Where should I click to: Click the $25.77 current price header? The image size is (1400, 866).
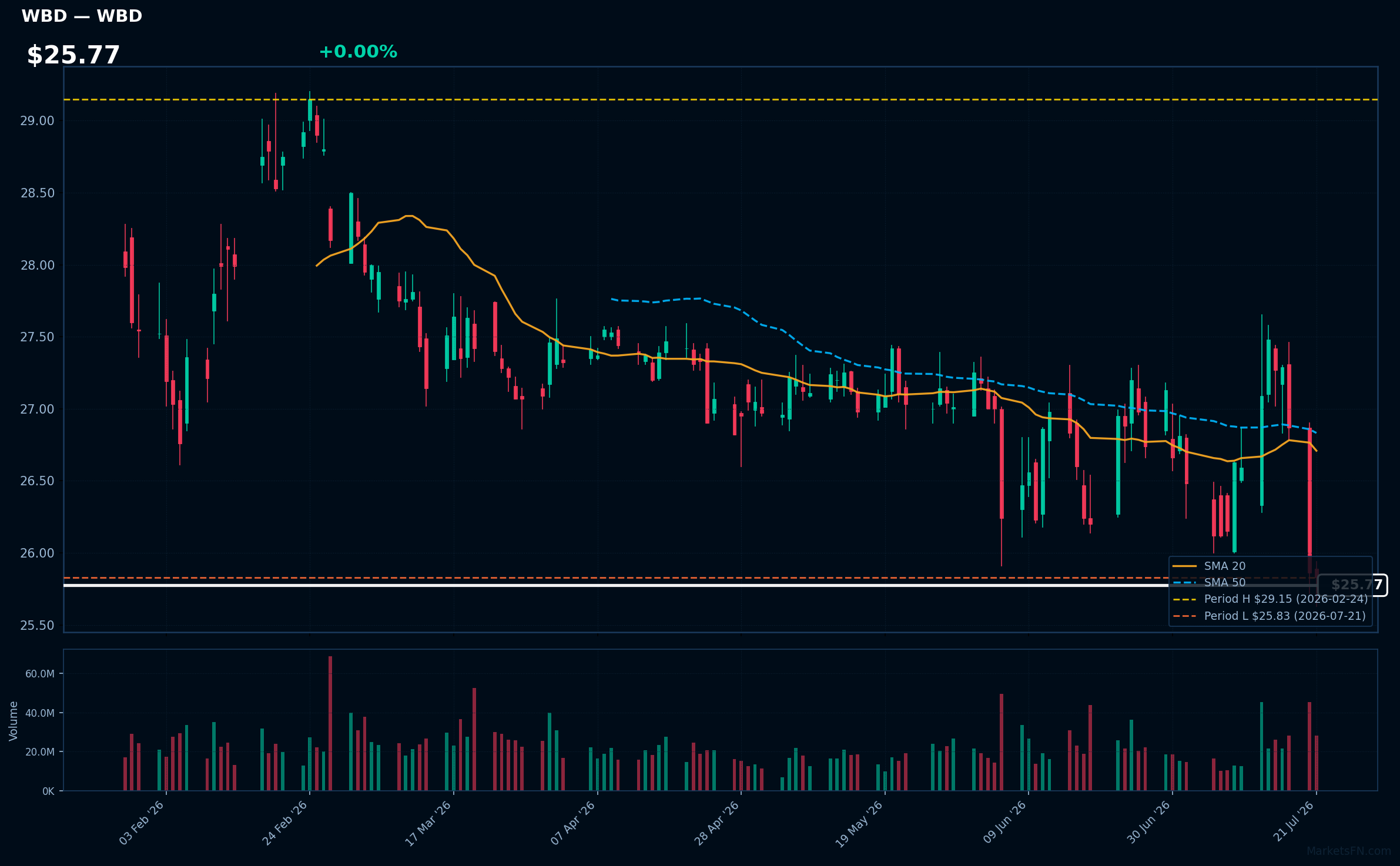tap(73, 55)
